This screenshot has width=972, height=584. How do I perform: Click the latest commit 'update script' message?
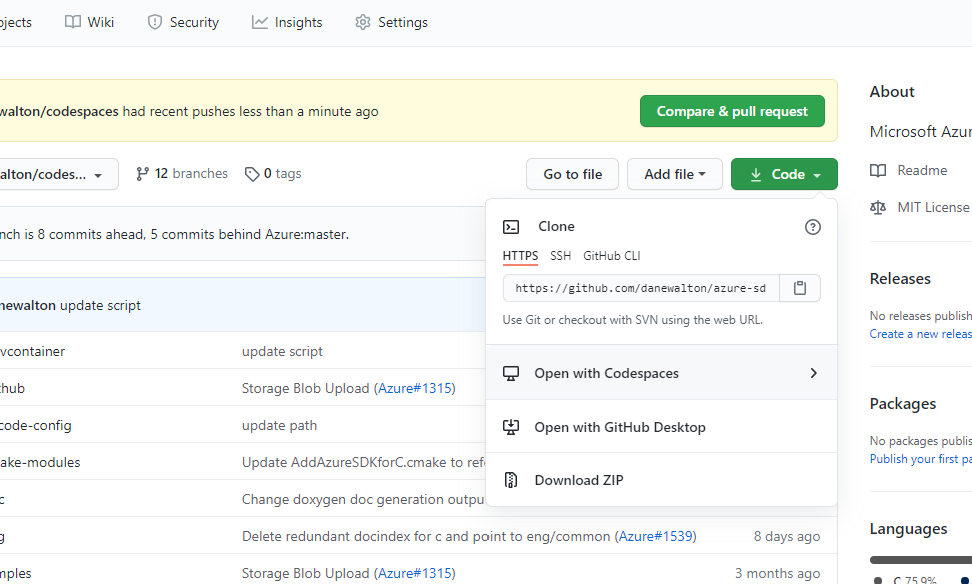tap(100, 306)
